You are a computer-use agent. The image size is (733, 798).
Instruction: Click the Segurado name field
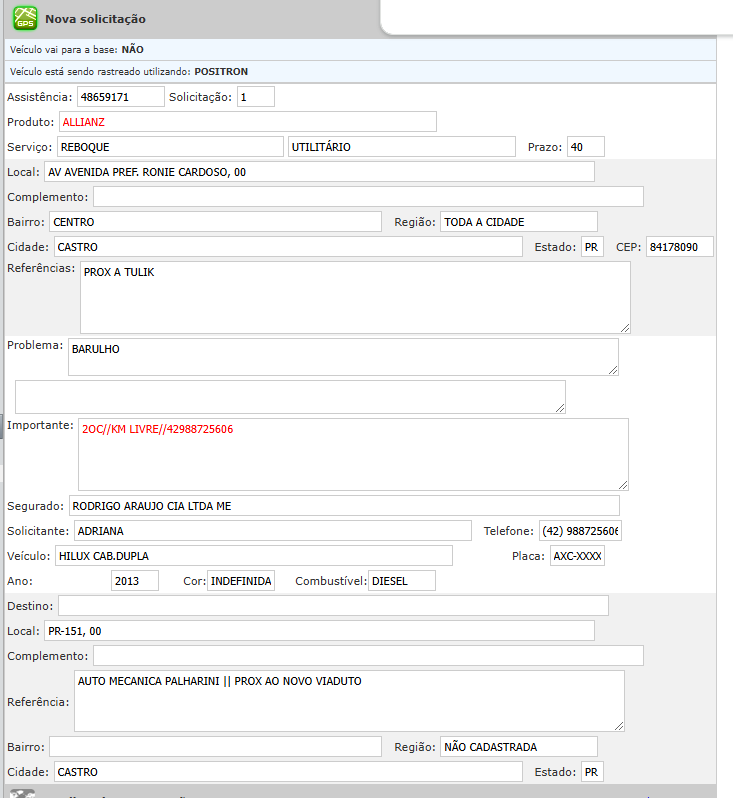pyautogui.click(x=344, y=506)
